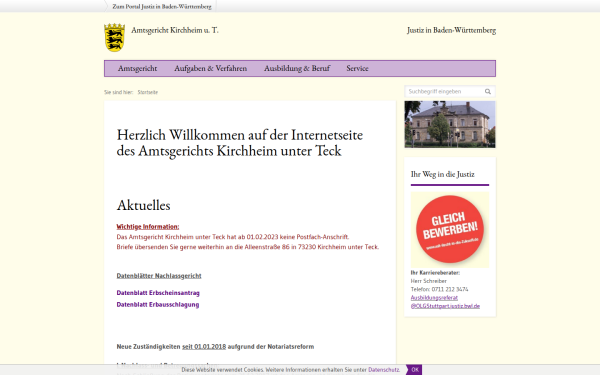Click the text Telefon: 0711 212 3474
Image resolution: width=600 pixels, height=375 pixels.
pos(439,289)
